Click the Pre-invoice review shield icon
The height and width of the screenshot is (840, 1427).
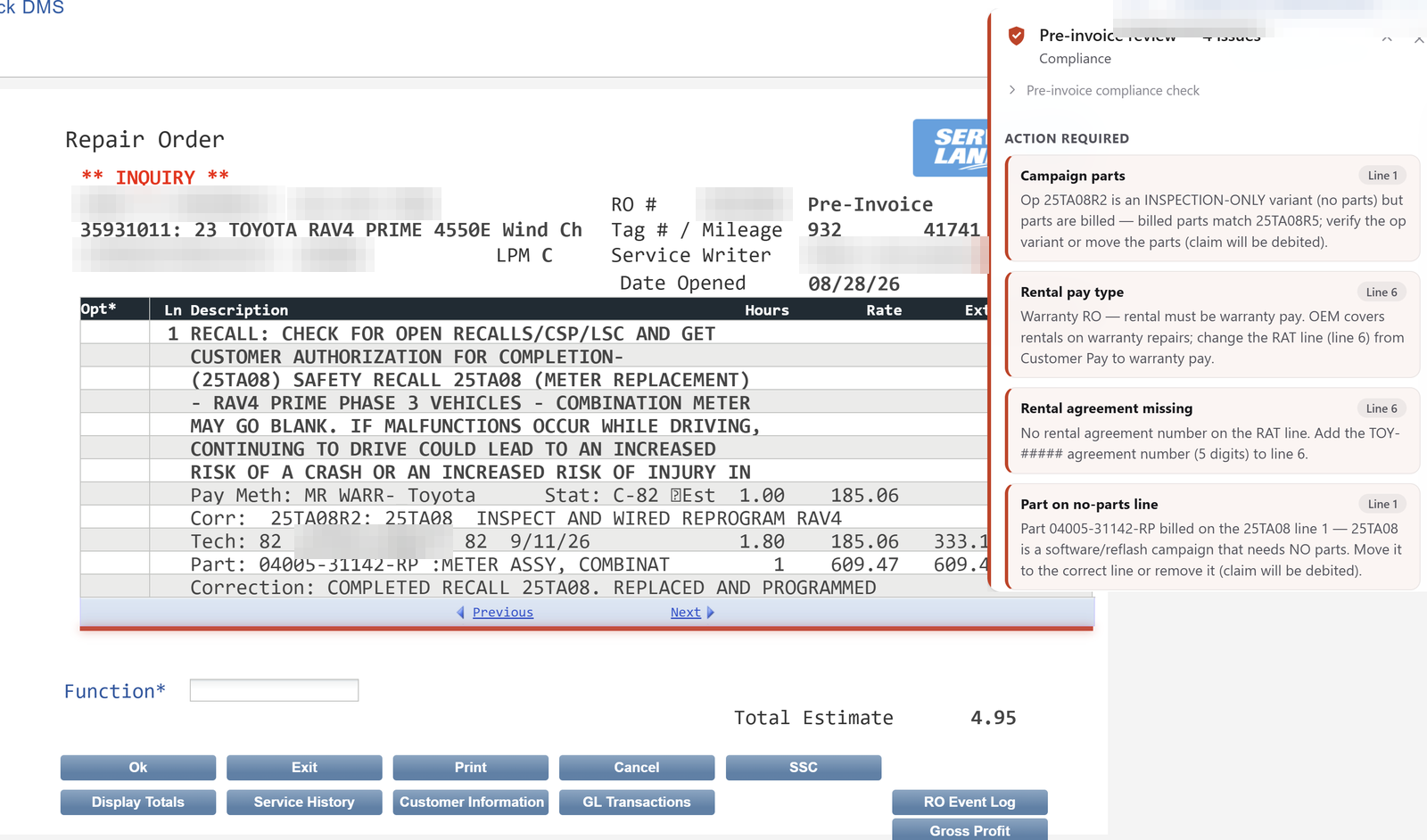coord(1016,36)
